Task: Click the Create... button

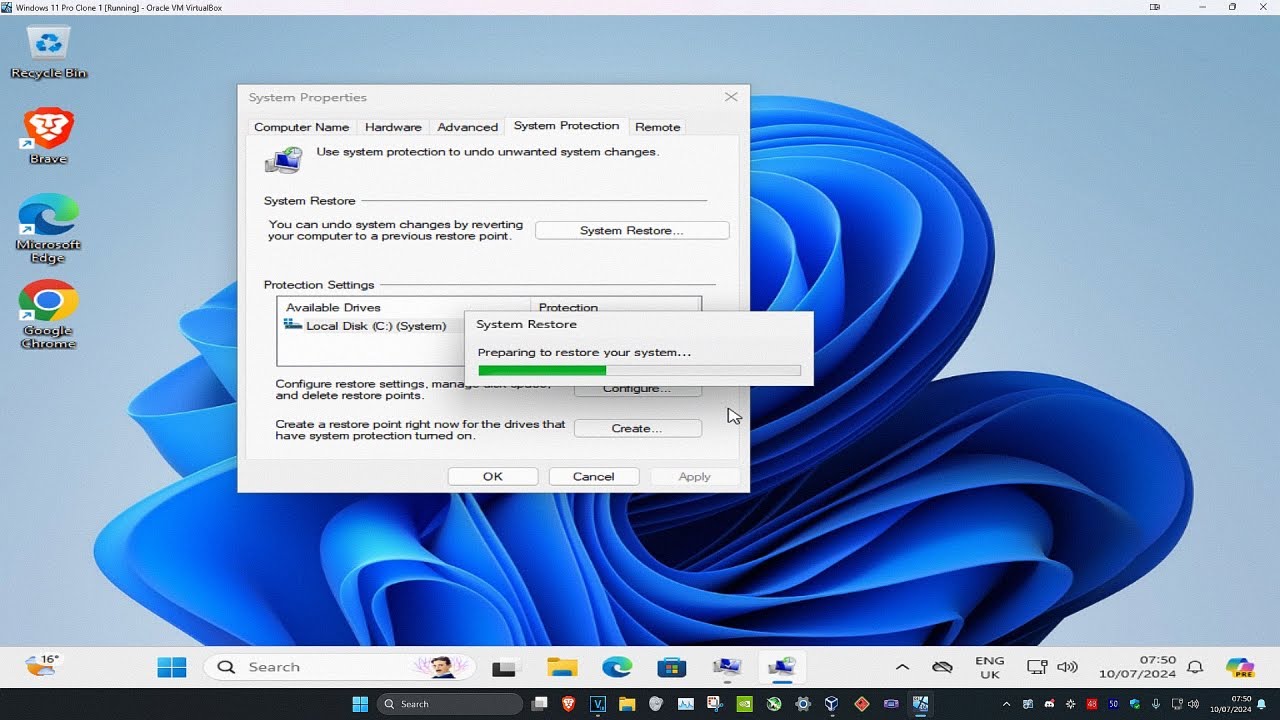Action: (637, 428)
